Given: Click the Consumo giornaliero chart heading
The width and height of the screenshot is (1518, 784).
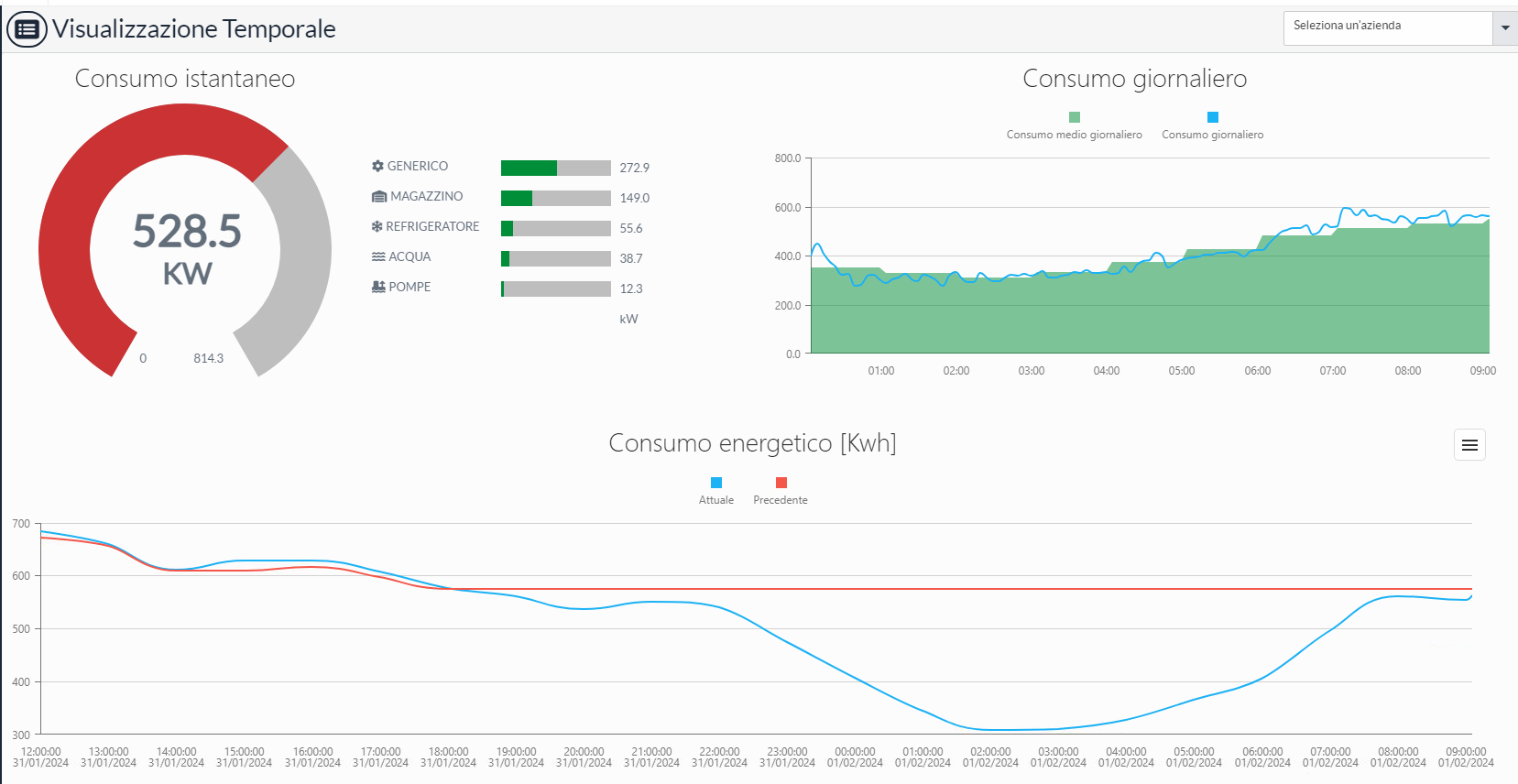Looking at the screenshot, I should [x=1134, y=79].
